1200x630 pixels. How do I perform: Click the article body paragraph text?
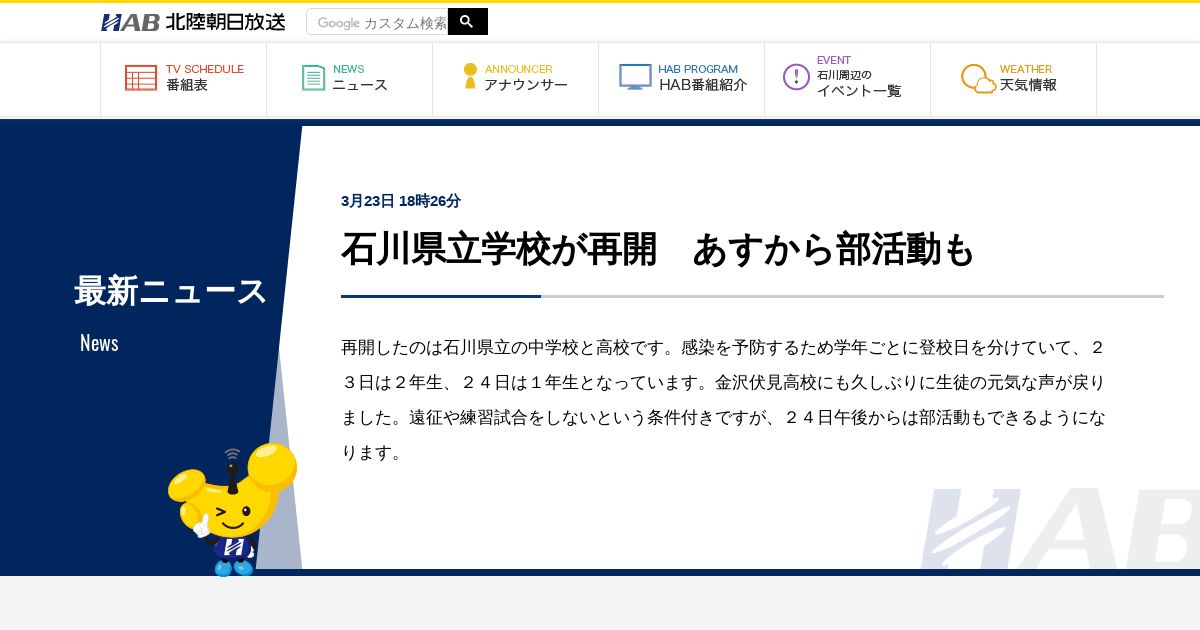pyautogui.click(x=723, y=400)
